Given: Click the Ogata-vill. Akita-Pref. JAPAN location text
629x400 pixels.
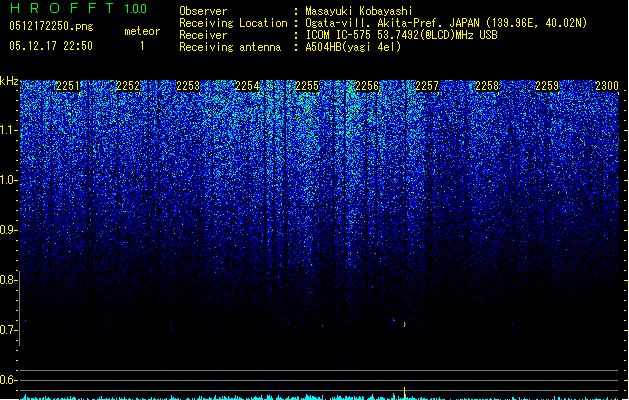Looking at the screenshot, I should click(x=446, y=23).
